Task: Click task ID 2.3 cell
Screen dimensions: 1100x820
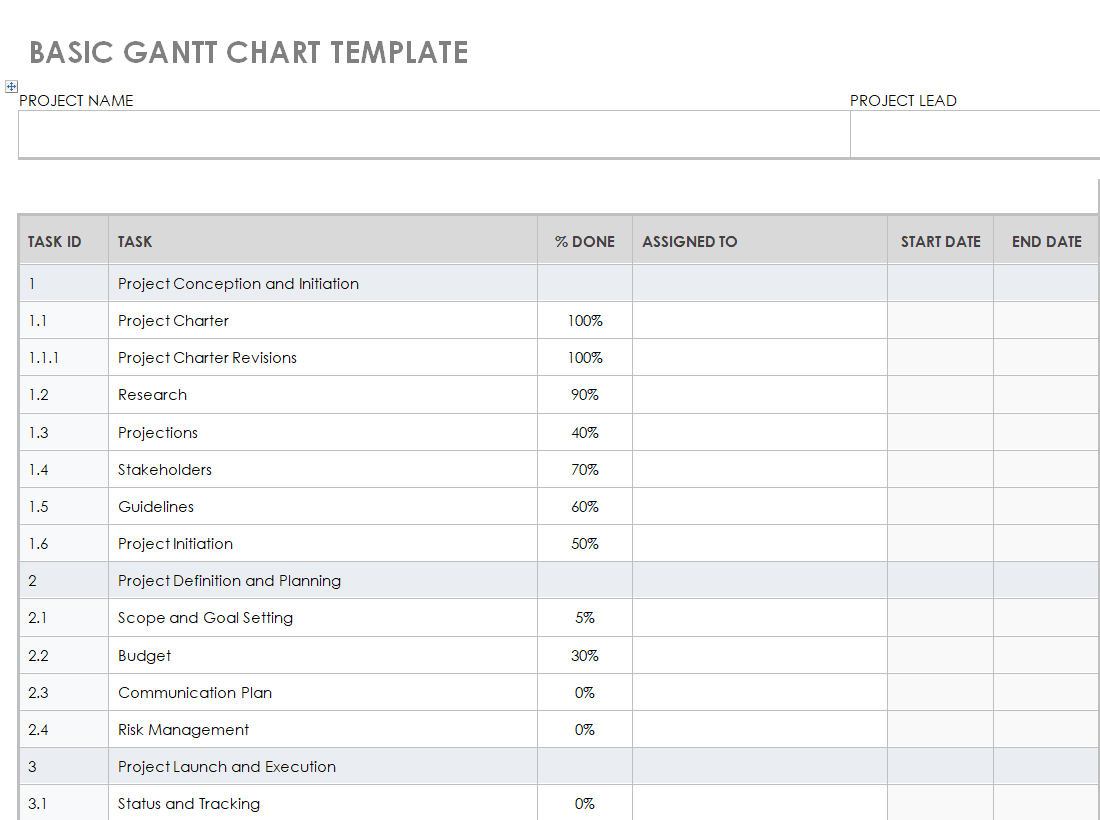Action: click(x=64, y=692)
